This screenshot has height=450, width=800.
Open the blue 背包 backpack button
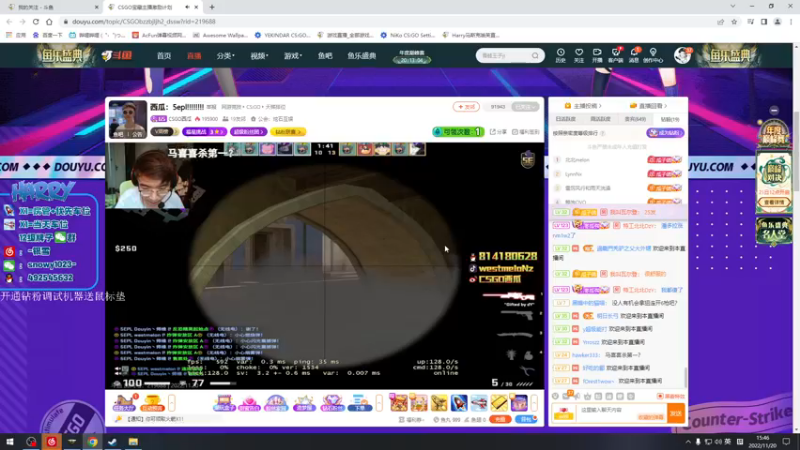click(x=526, y=419)
